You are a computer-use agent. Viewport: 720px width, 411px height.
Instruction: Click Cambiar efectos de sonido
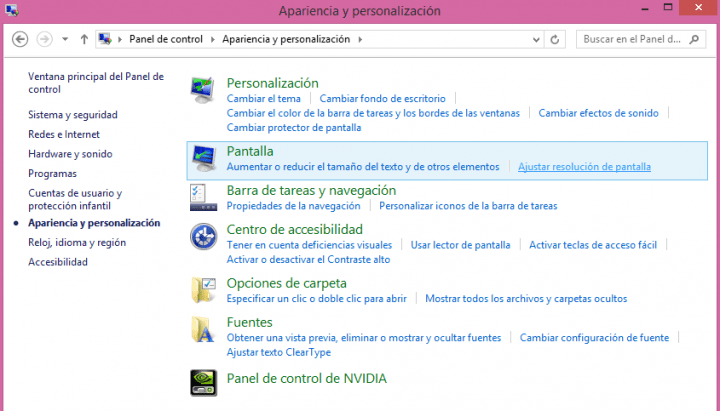click(x=598, y=113)
